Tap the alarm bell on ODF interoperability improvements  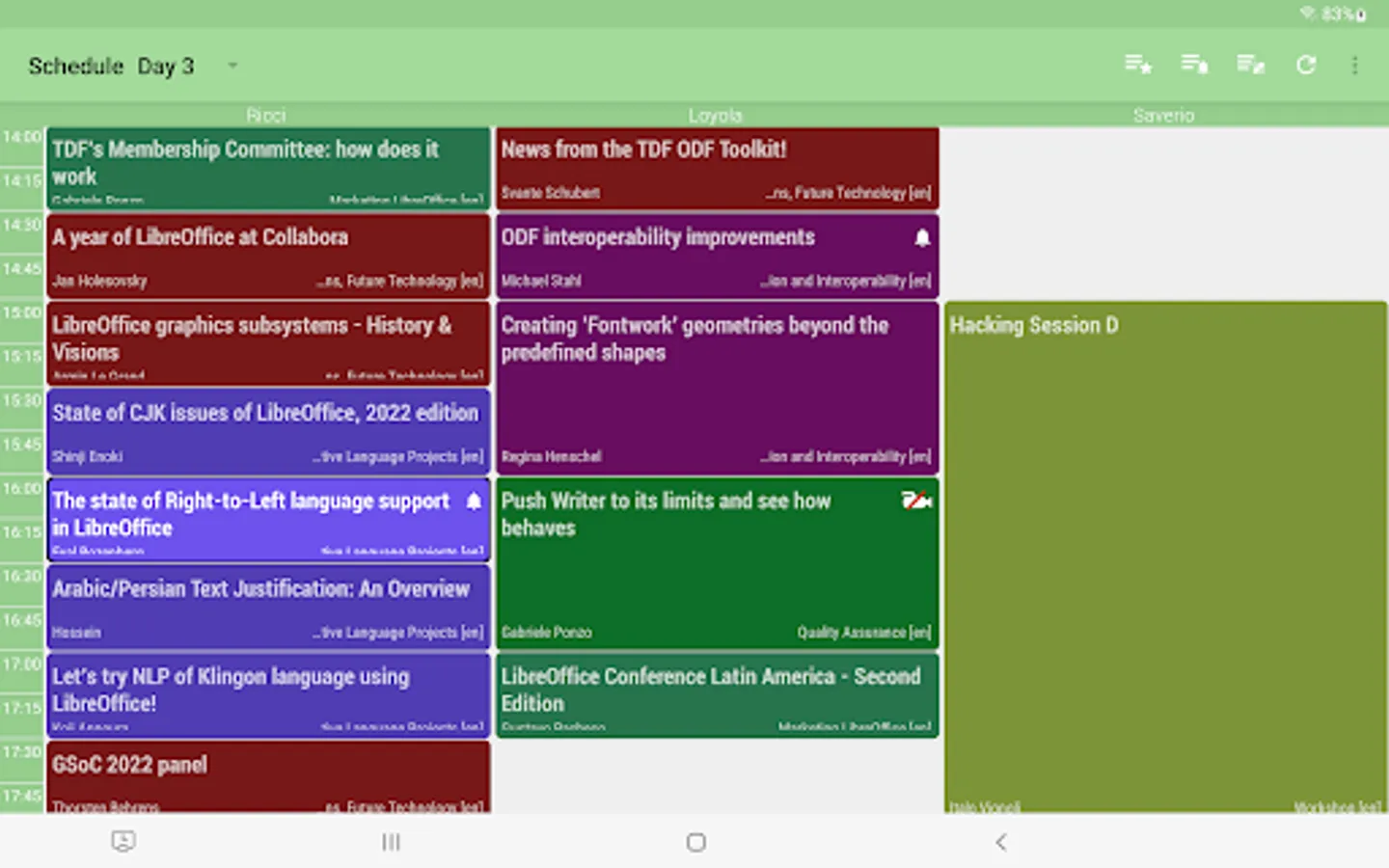[922, 237]
